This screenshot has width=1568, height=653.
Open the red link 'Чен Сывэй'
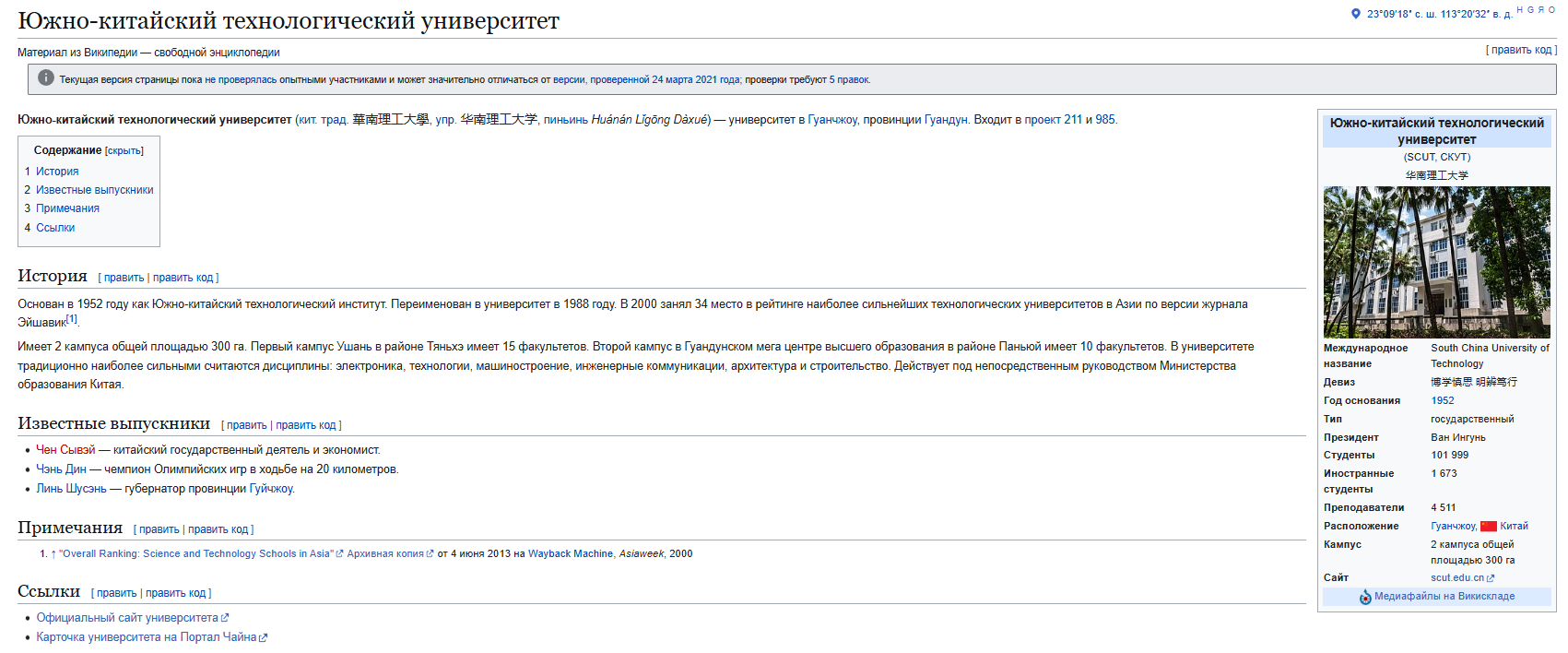click(x=65, y=450)
